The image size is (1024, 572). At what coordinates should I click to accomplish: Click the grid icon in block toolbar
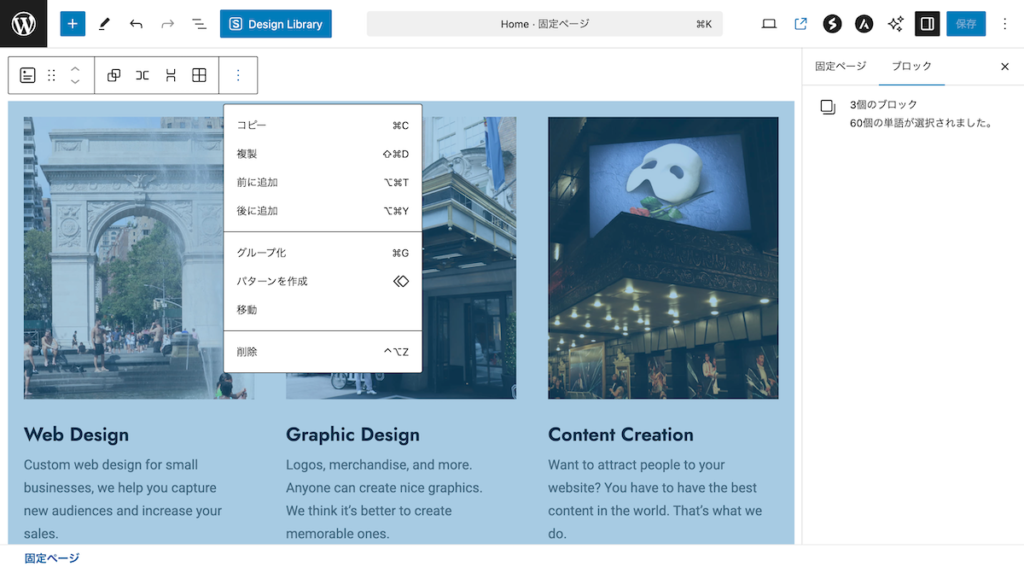pyautogui.click(x=199, y=75)
